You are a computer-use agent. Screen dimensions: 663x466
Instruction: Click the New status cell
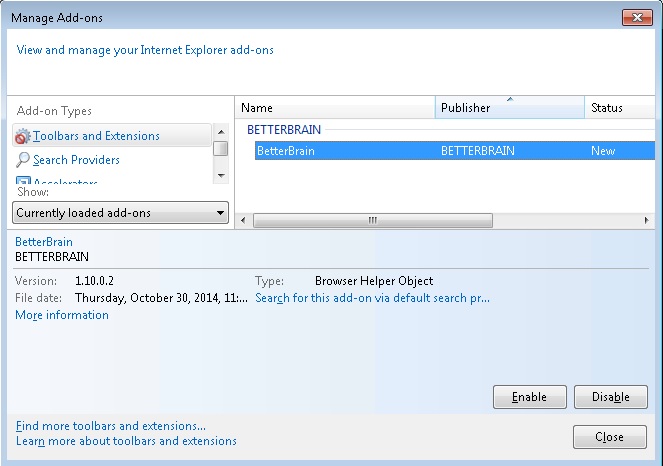click(603, 151)
